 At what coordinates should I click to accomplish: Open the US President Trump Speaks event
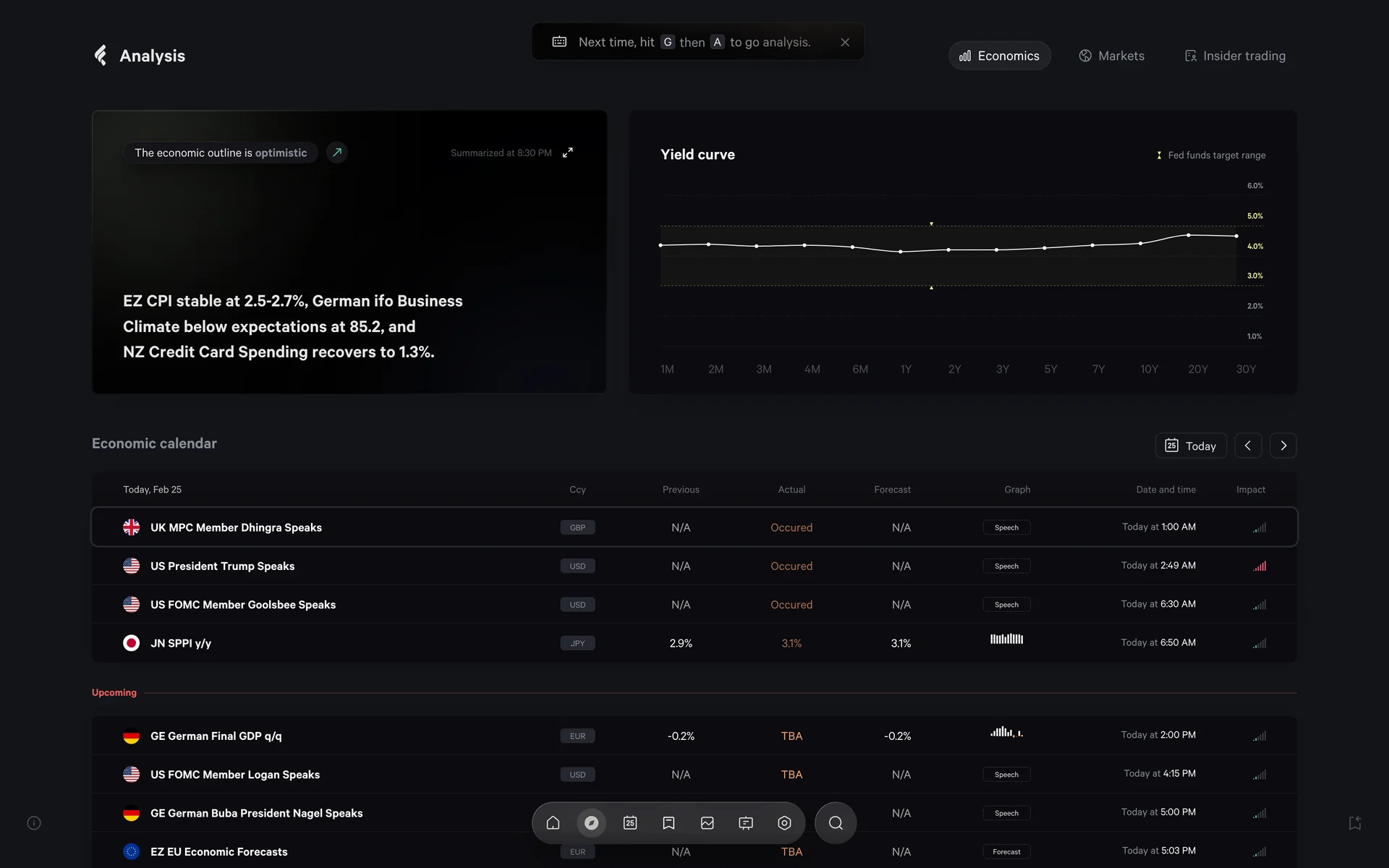click(222, 566)
